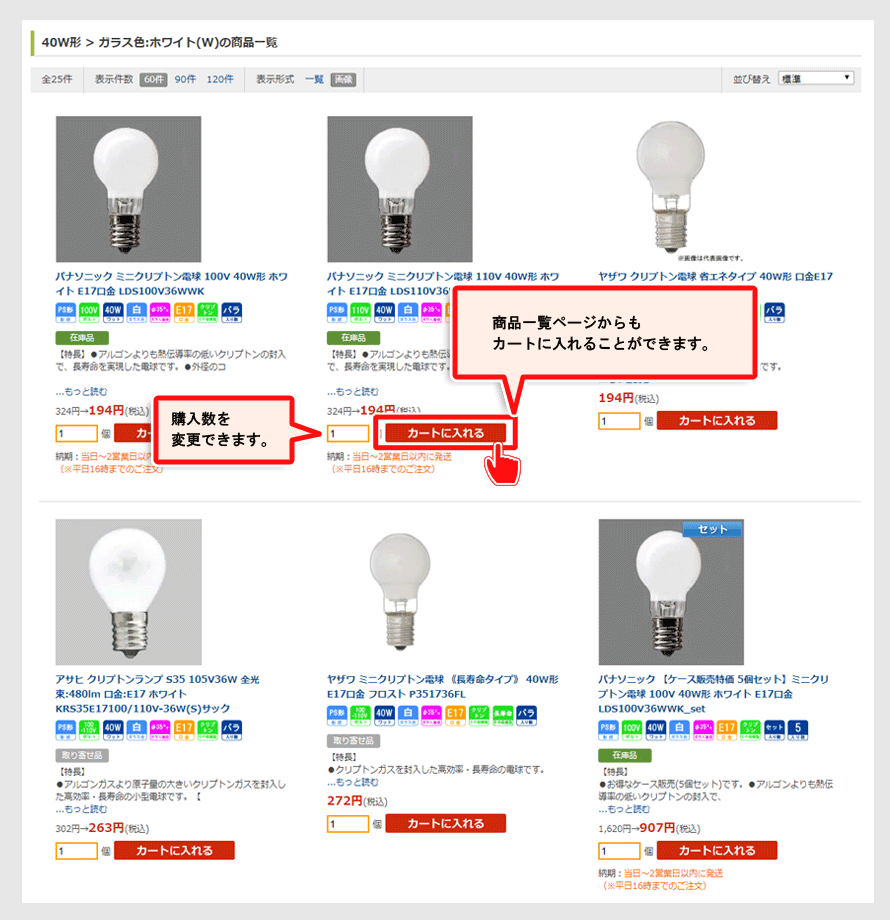Click the 100V badge under Panasonic 5個セット
890x920 pixels.
coord(632,730)
